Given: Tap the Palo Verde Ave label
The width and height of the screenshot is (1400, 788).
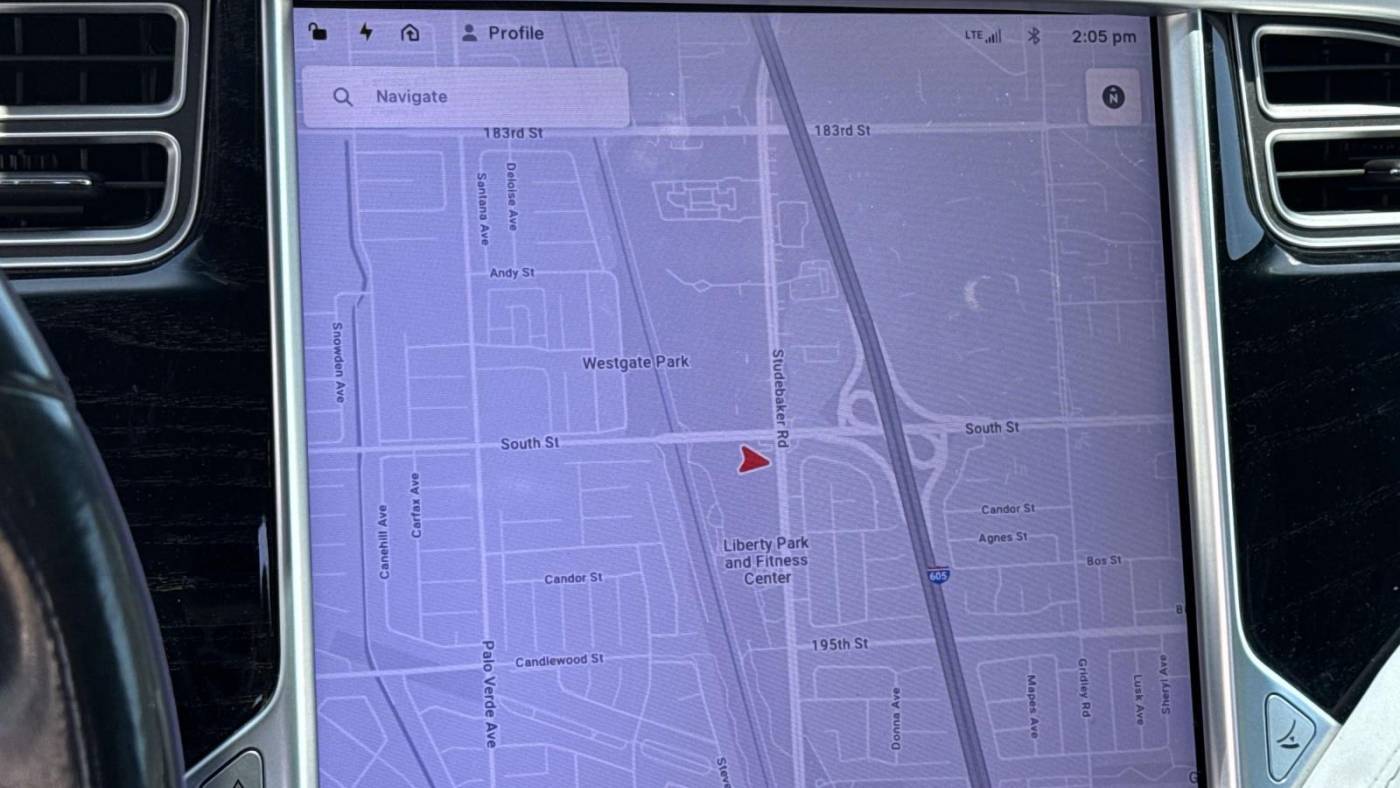Looking at the screenshot, I should tap(489, 694).
